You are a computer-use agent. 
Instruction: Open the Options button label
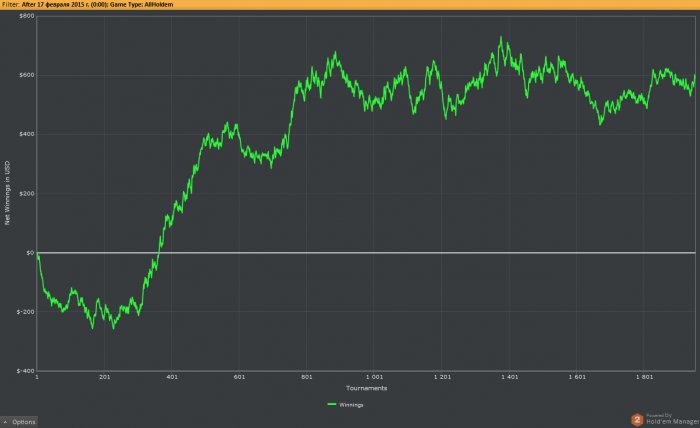pos(23,422)
